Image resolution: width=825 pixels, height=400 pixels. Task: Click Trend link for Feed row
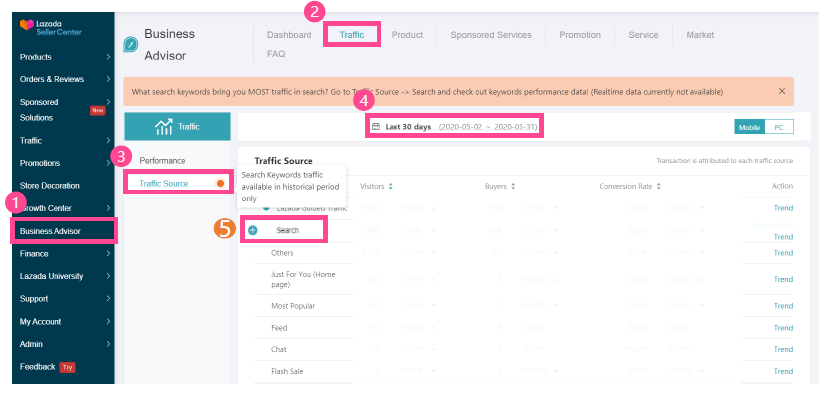(783, 328)
